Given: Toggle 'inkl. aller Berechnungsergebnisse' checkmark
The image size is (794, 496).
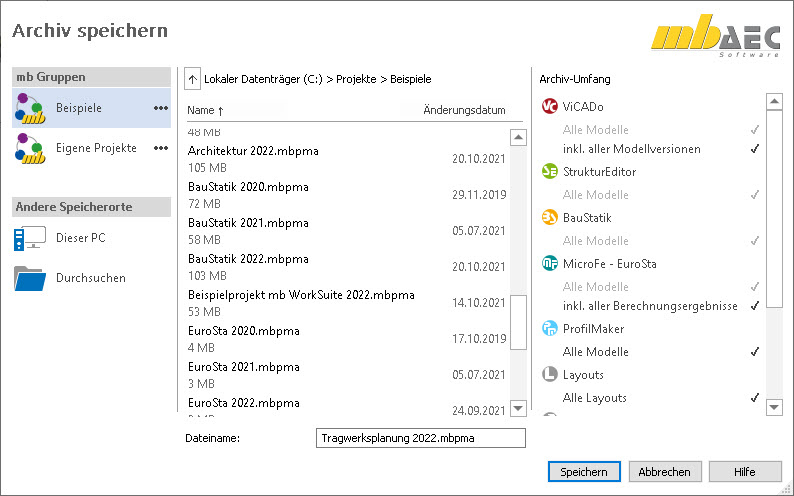Looking at the screenshot, I should pos(755,306).
